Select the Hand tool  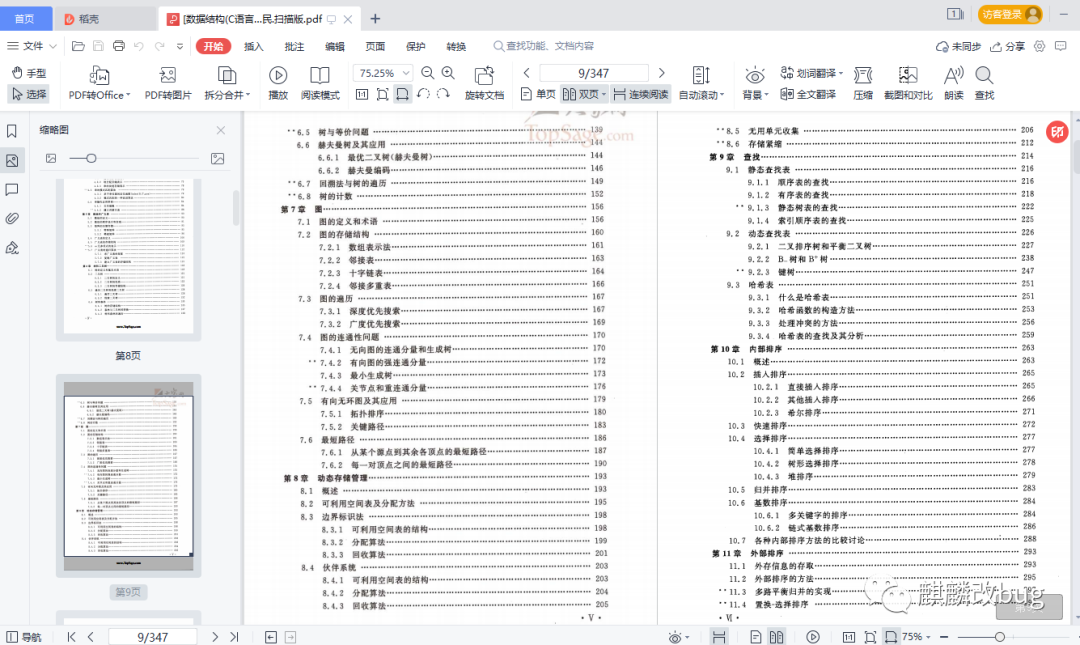pyautogui.click(x=29, y=73)
